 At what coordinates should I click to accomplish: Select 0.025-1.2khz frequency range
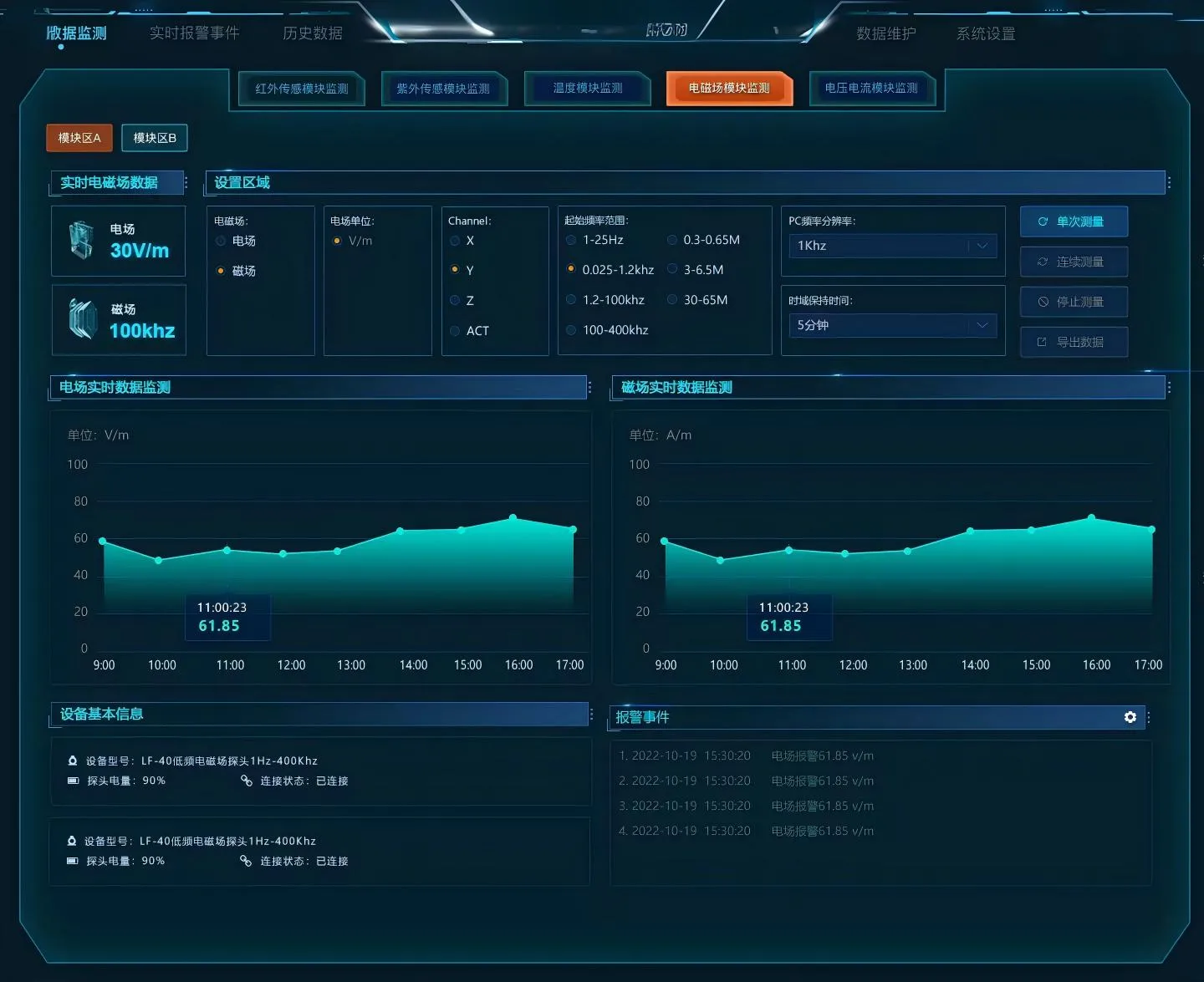coord(571,269)
